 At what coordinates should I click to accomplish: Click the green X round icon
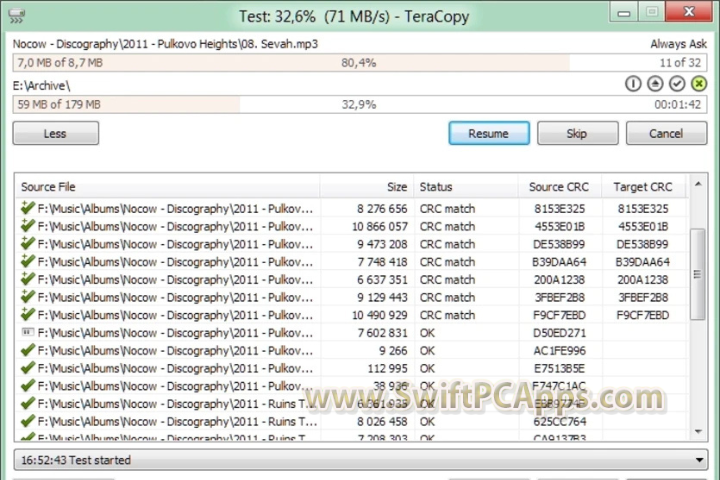699,84
